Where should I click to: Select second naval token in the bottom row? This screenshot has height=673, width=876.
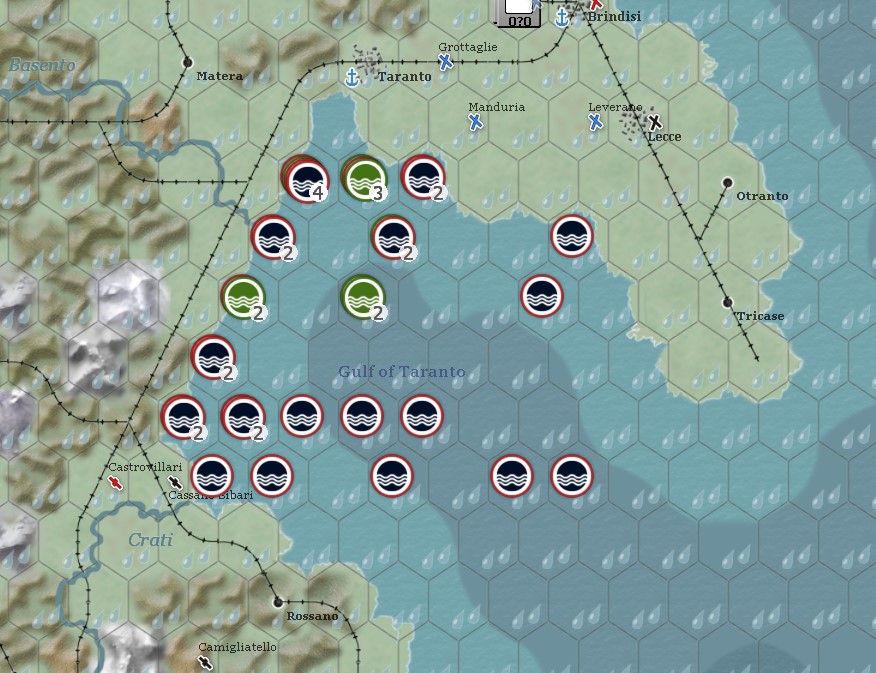coord(272,476)
